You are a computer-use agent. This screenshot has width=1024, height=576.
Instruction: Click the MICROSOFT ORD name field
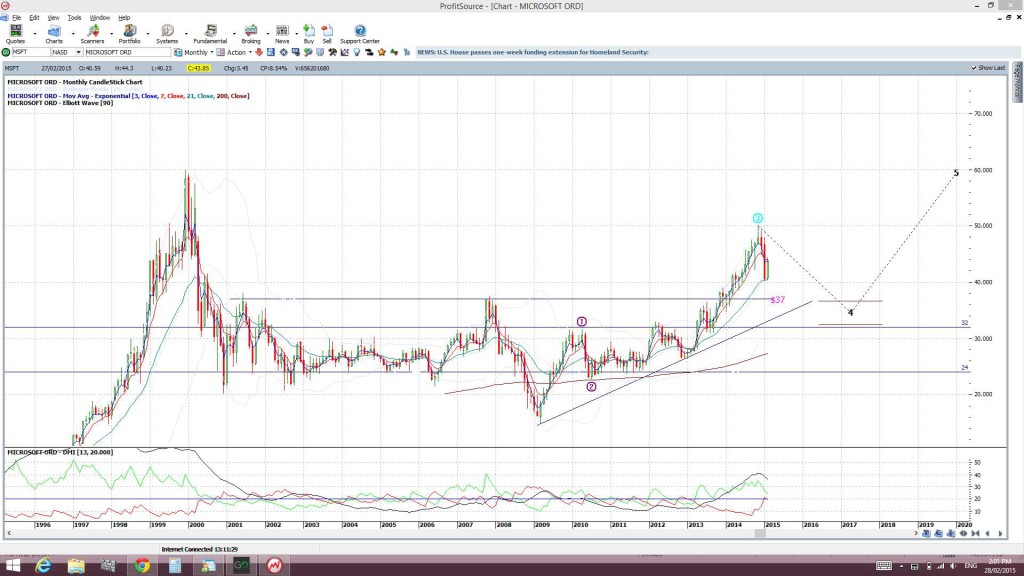tap(127, 52)
